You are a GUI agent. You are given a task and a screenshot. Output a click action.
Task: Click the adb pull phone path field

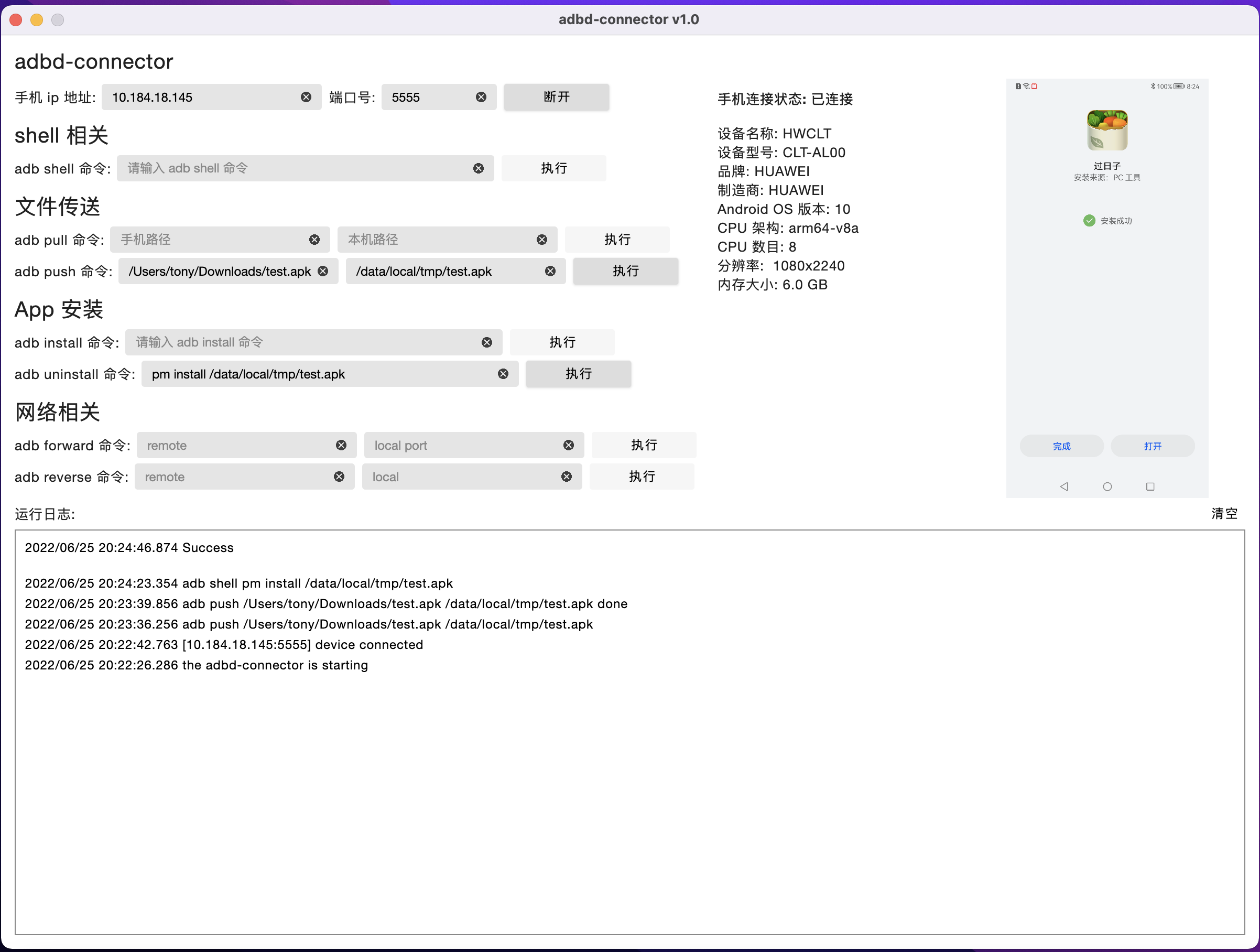[x=211, y=240]
